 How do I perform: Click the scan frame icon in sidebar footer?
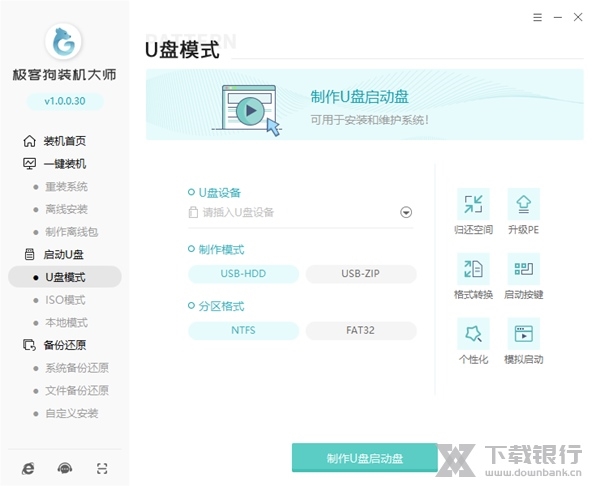tap(102, 468)
